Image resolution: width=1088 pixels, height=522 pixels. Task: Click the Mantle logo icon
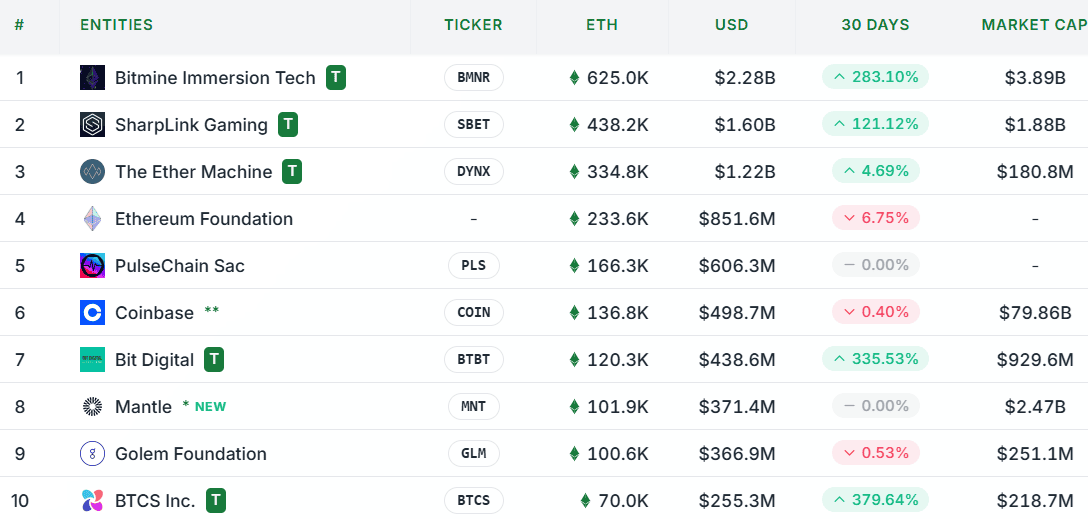coord(92,407)
